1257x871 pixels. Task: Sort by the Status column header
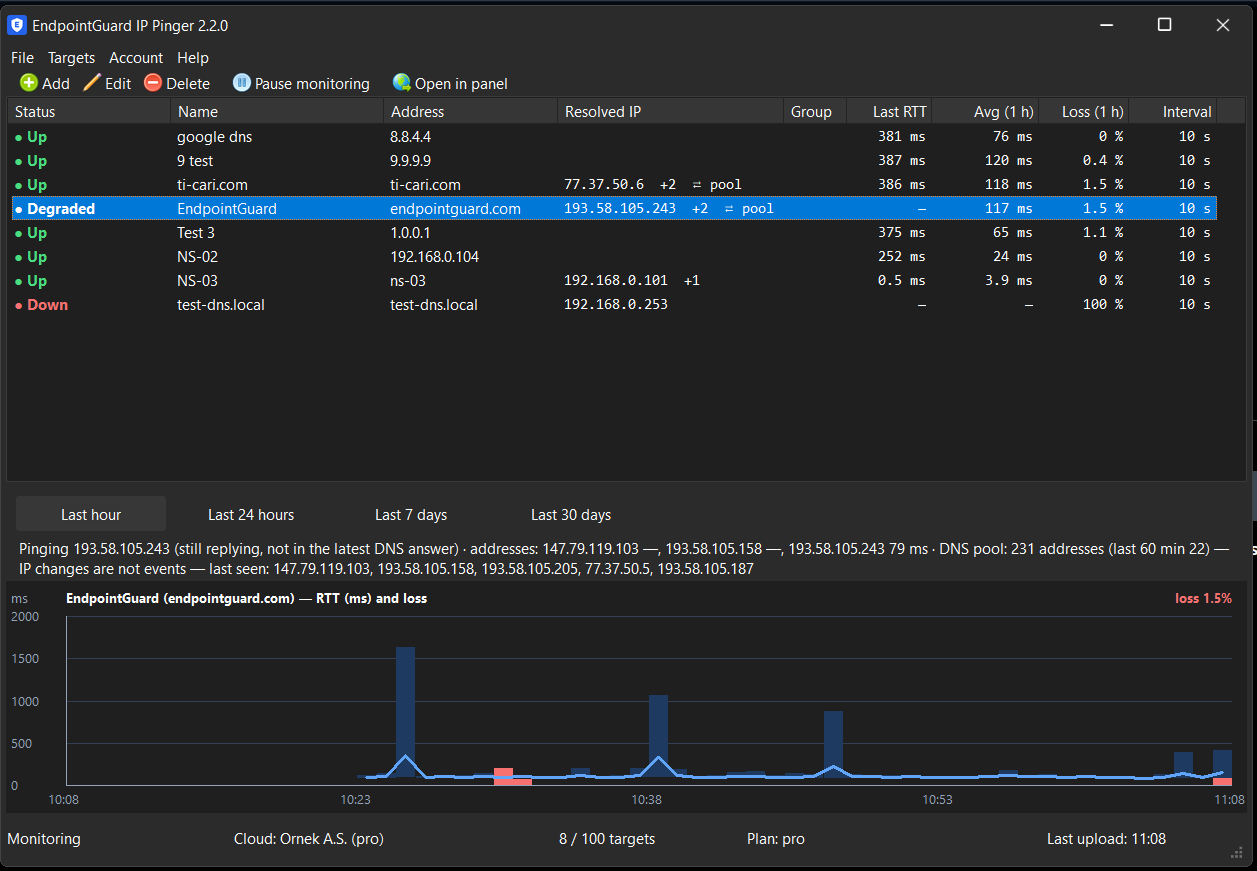point(89,111)
